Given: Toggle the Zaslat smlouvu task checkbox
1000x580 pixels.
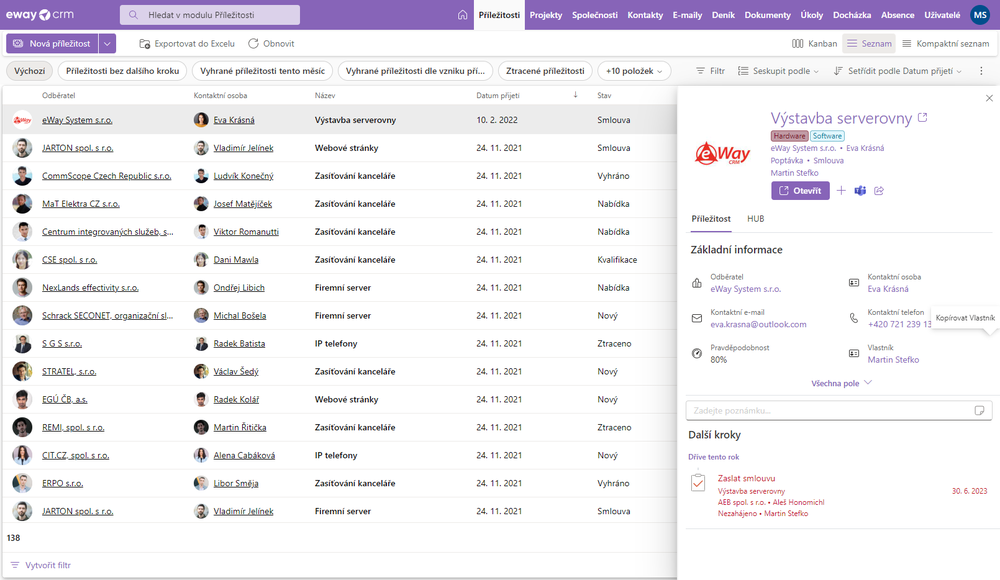Looking at the screenshot, I should tap(698, 483).
